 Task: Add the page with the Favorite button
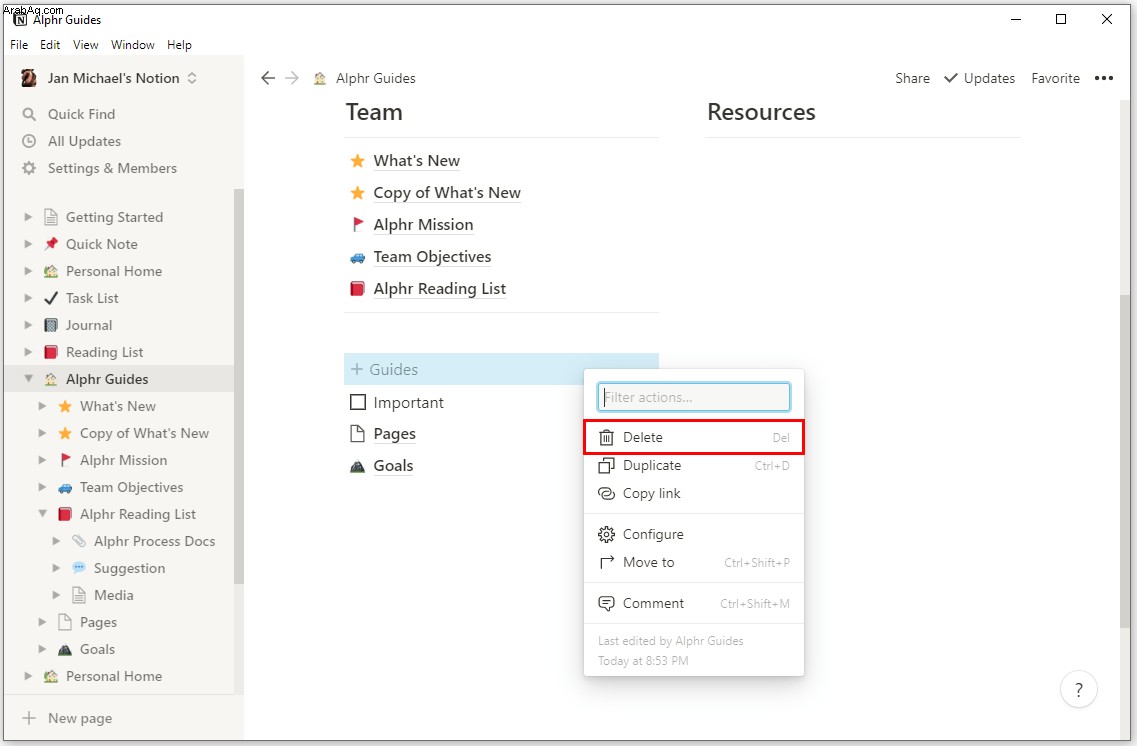1055,78
